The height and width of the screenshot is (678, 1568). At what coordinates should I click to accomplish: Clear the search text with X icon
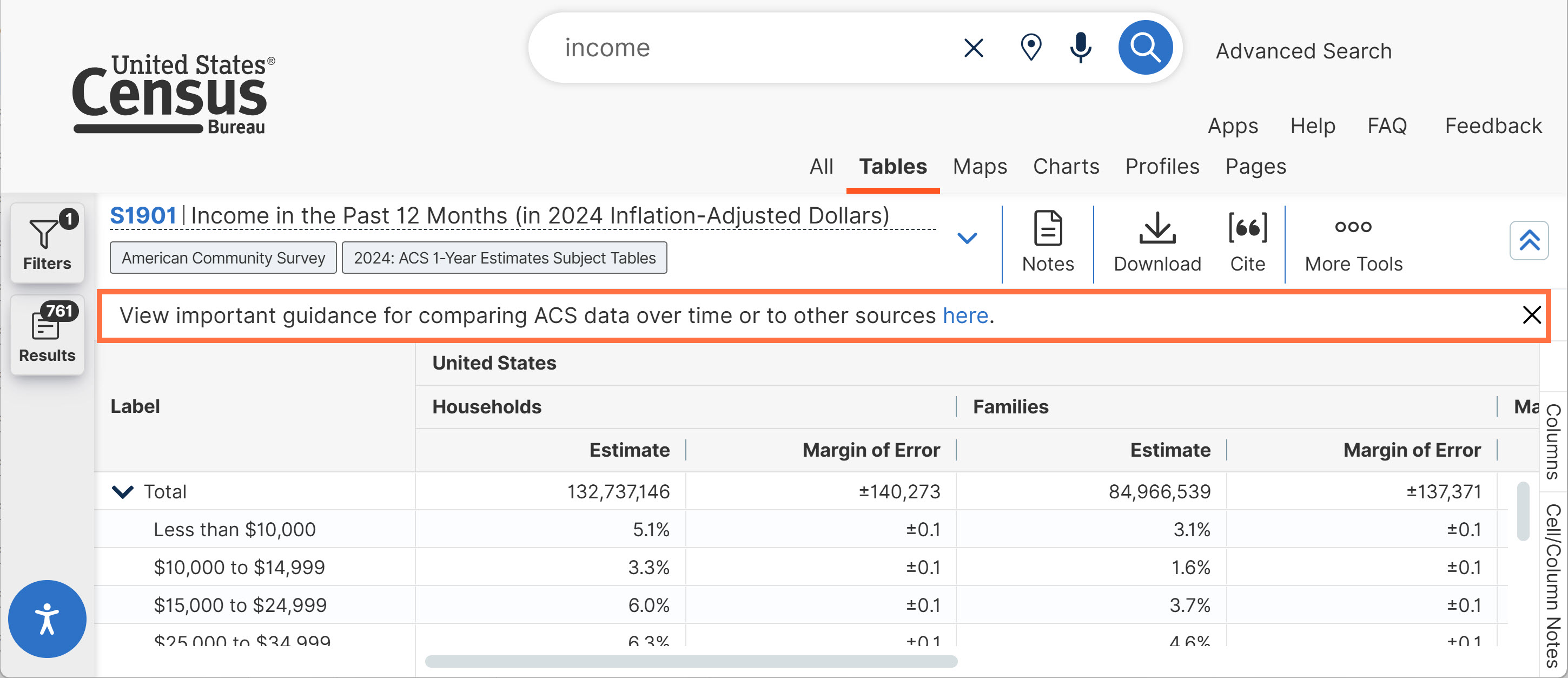point(974,48)
